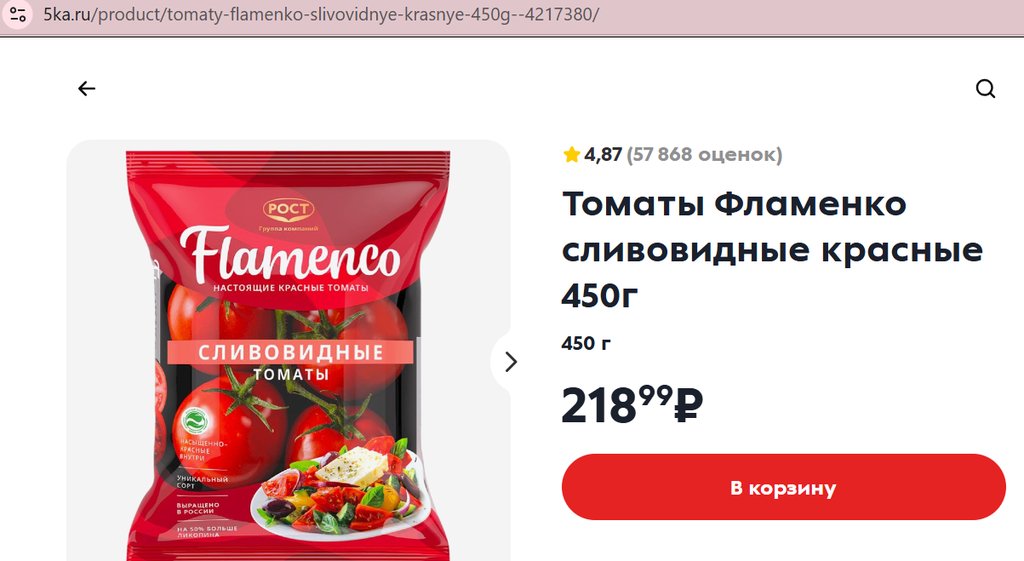Viewport: 1024px width, 561px height.
Task: Click the yellow star rating icon
Action: coord(571,154)
